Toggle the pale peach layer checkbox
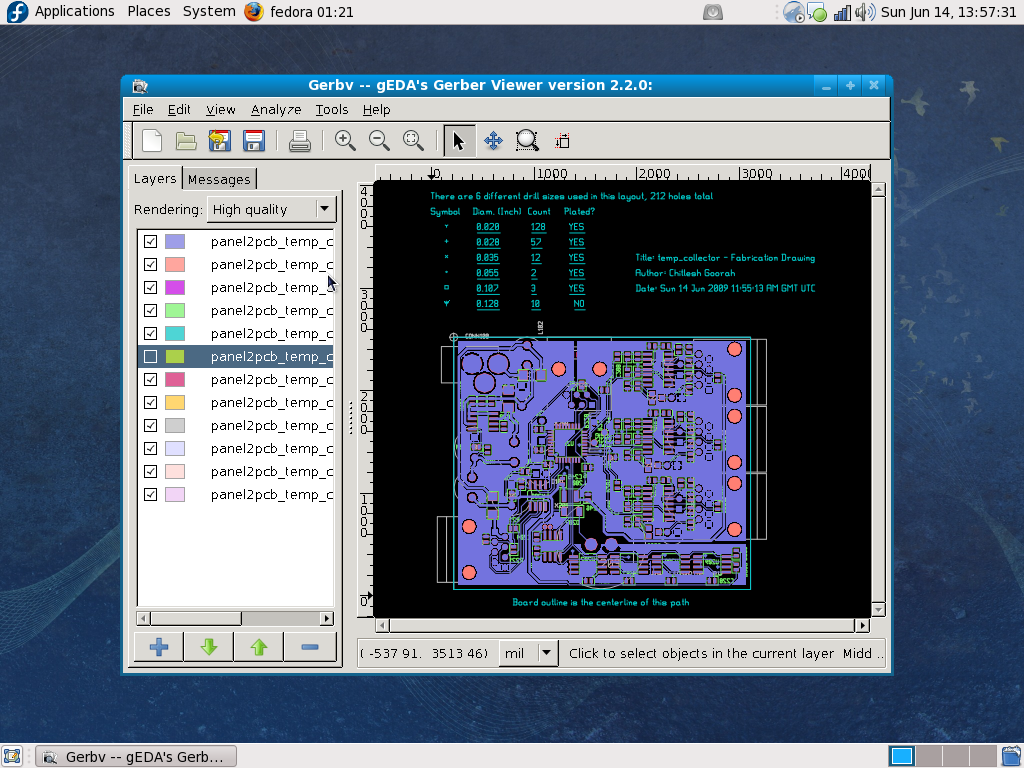The width and height of the screenshot is (1024, 768). point(150,472)
